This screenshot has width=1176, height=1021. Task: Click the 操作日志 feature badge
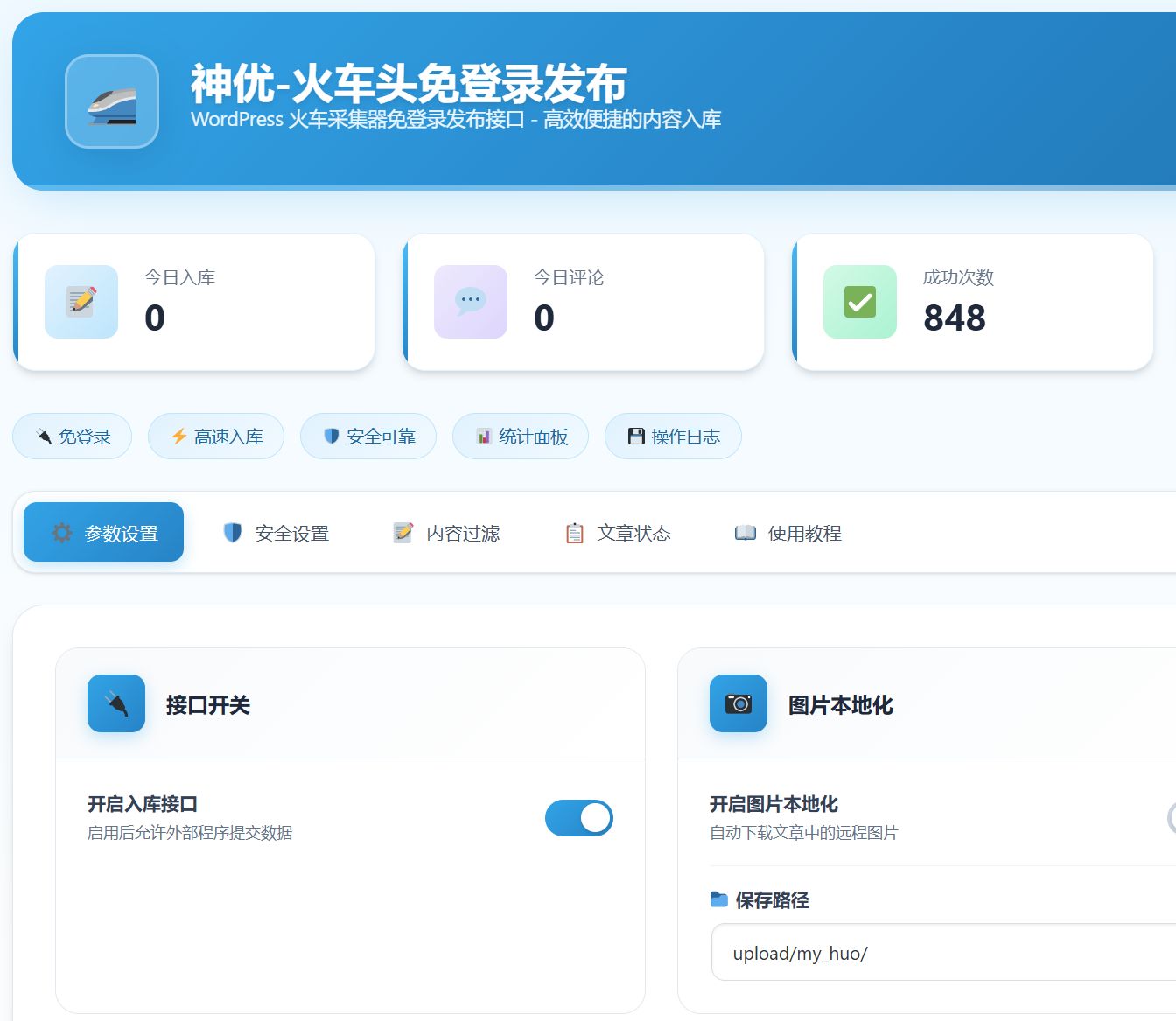pos(673,436)
